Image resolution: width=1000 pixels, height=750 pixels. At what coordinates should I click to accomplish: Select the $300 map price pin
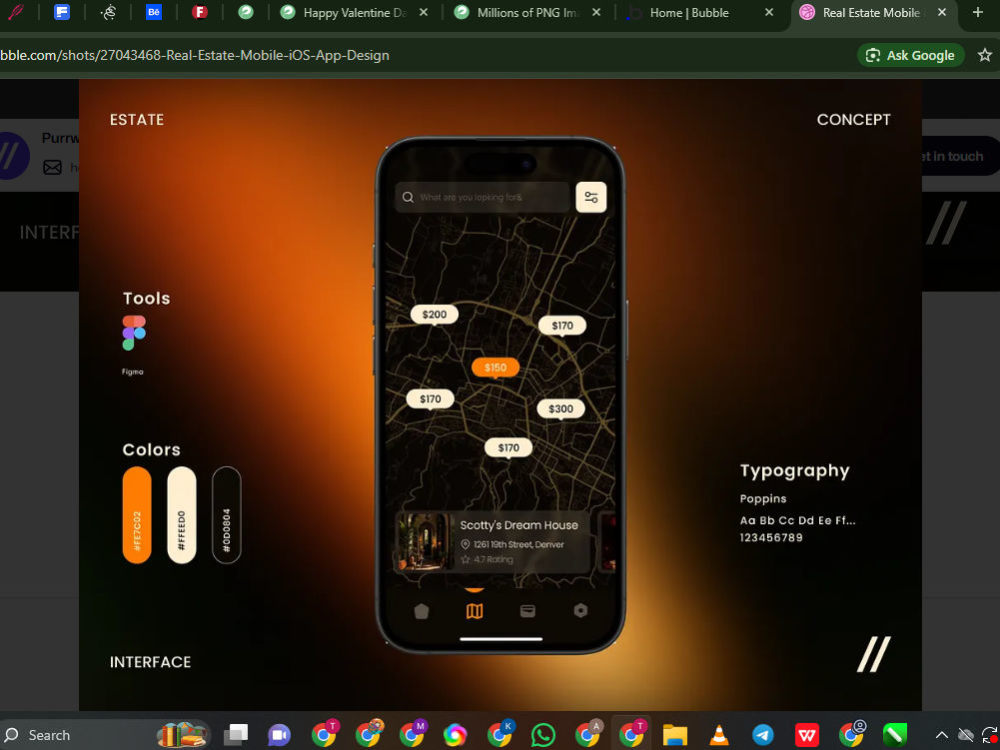(561, 409)
